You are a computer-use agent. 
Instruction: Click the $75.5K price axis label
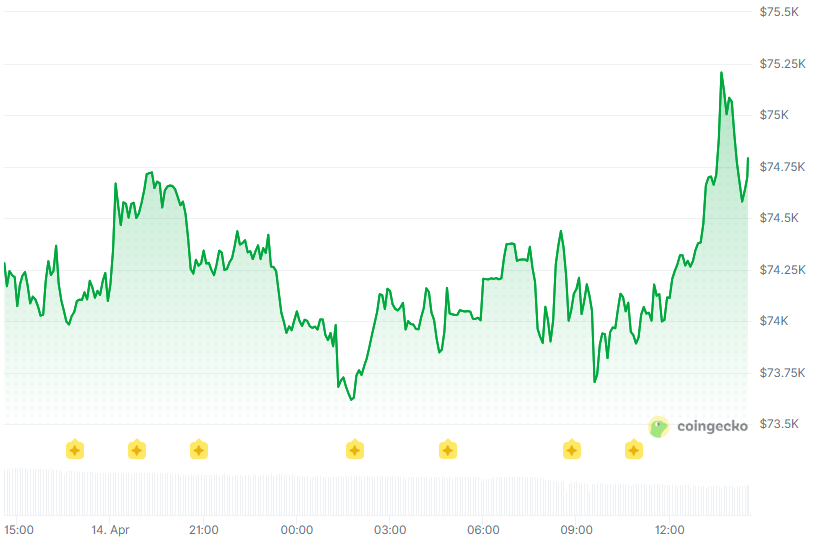click(x=779, y=12)
